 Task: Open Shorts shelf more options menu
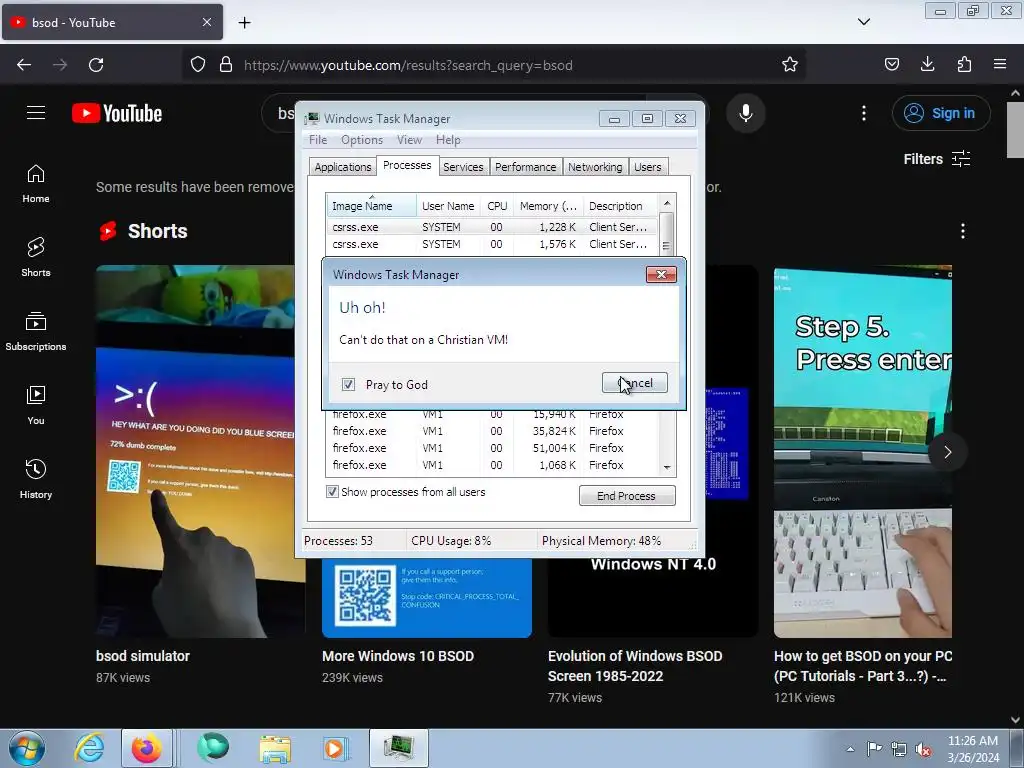pos(963,231)
